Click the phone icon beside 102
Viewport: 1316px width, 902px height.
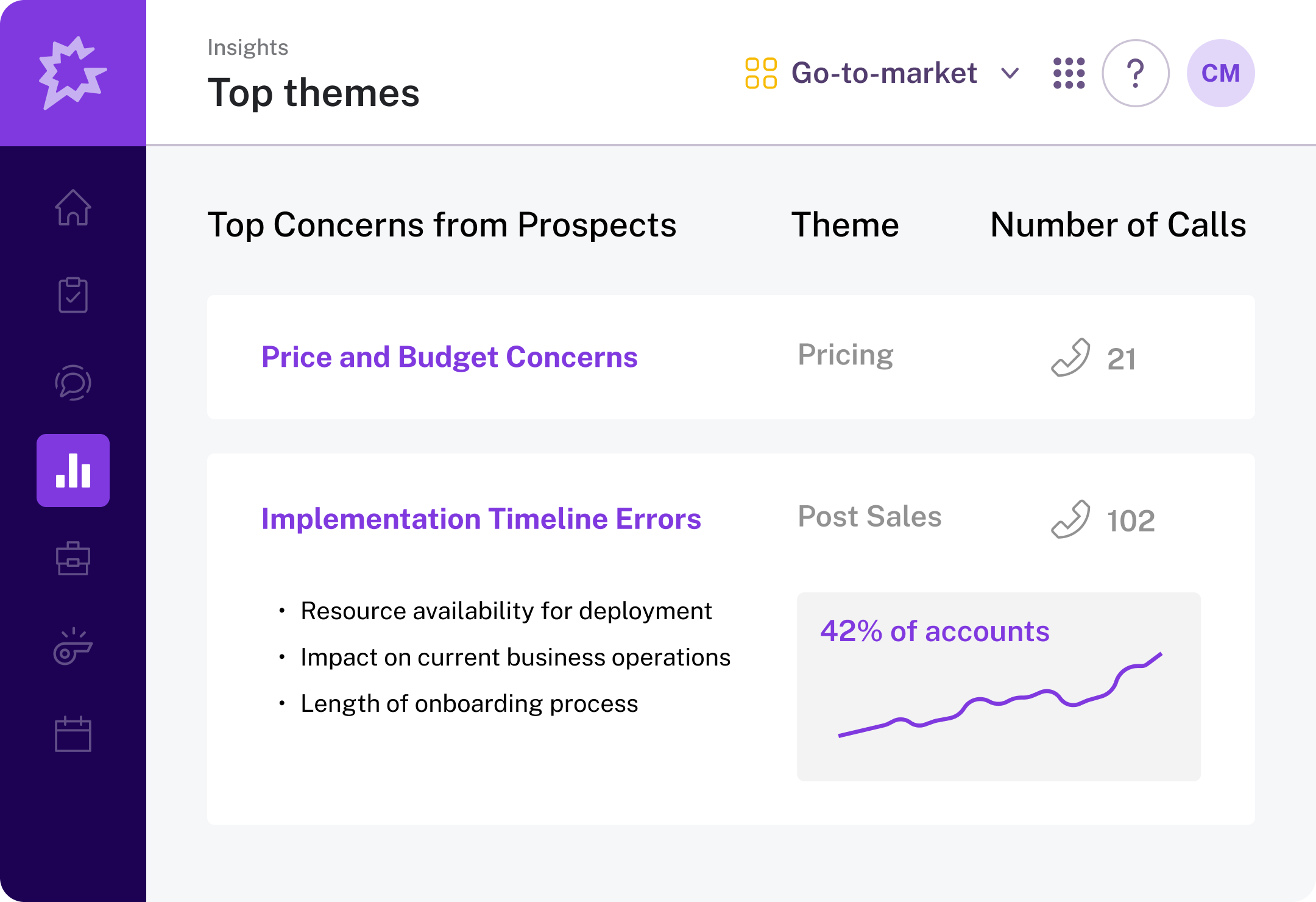pos(1070,520)
